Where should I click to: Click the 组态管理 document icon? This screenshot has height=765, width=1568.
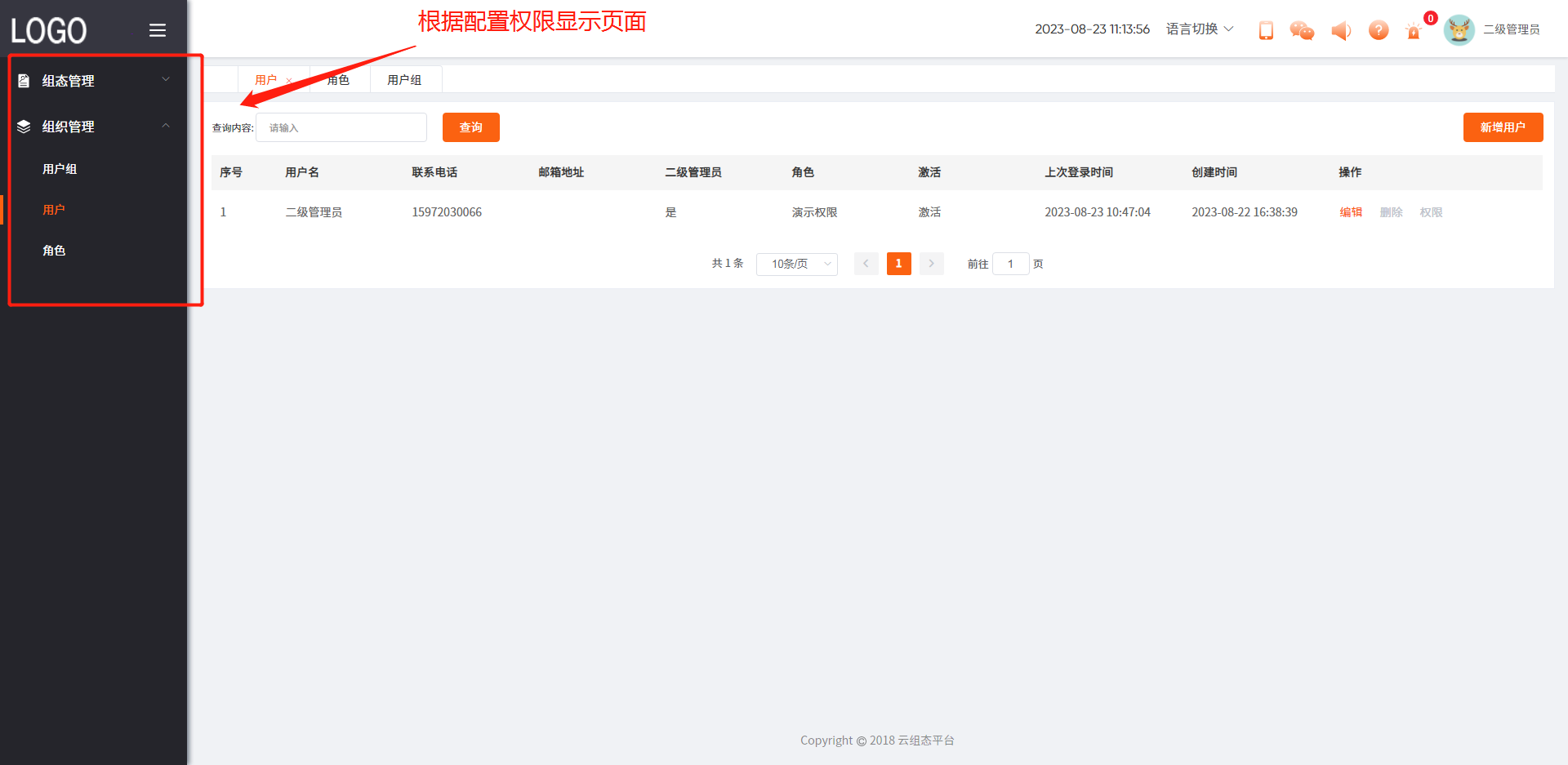click(x=24, y=81)
